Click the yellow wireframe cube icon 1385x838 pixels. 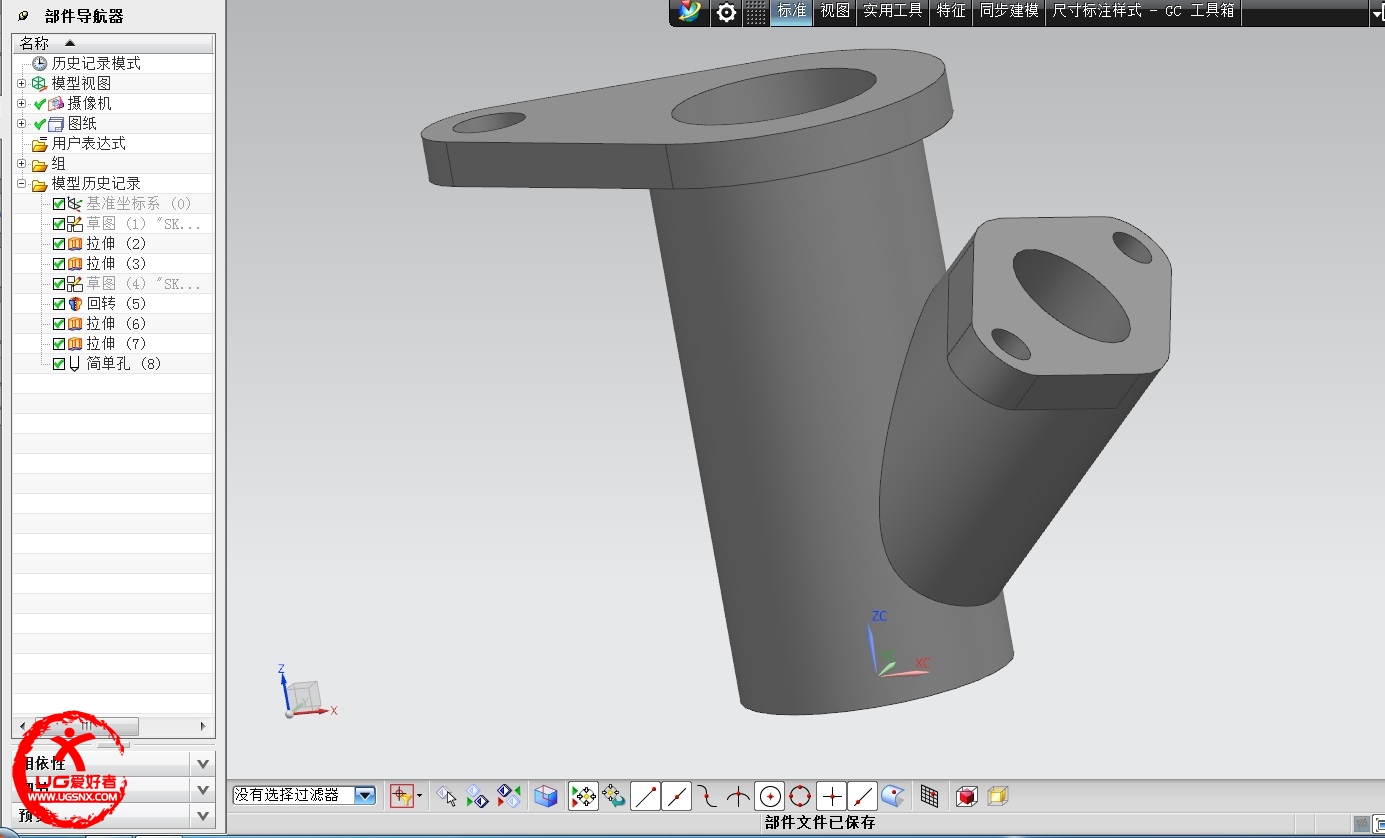pos(997,796)
